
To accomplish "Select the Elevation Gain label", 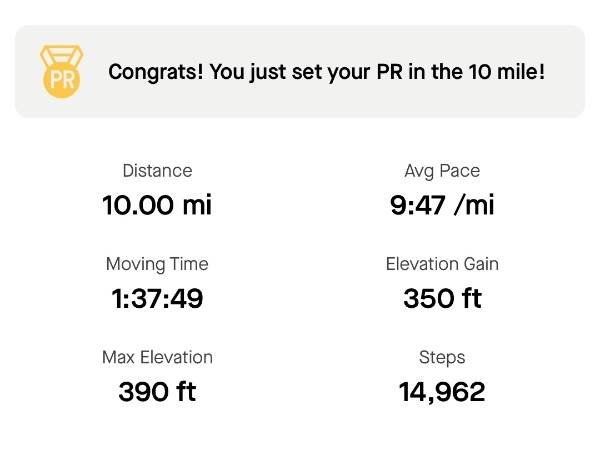I will pyautogui.click(x=442, y=264).
